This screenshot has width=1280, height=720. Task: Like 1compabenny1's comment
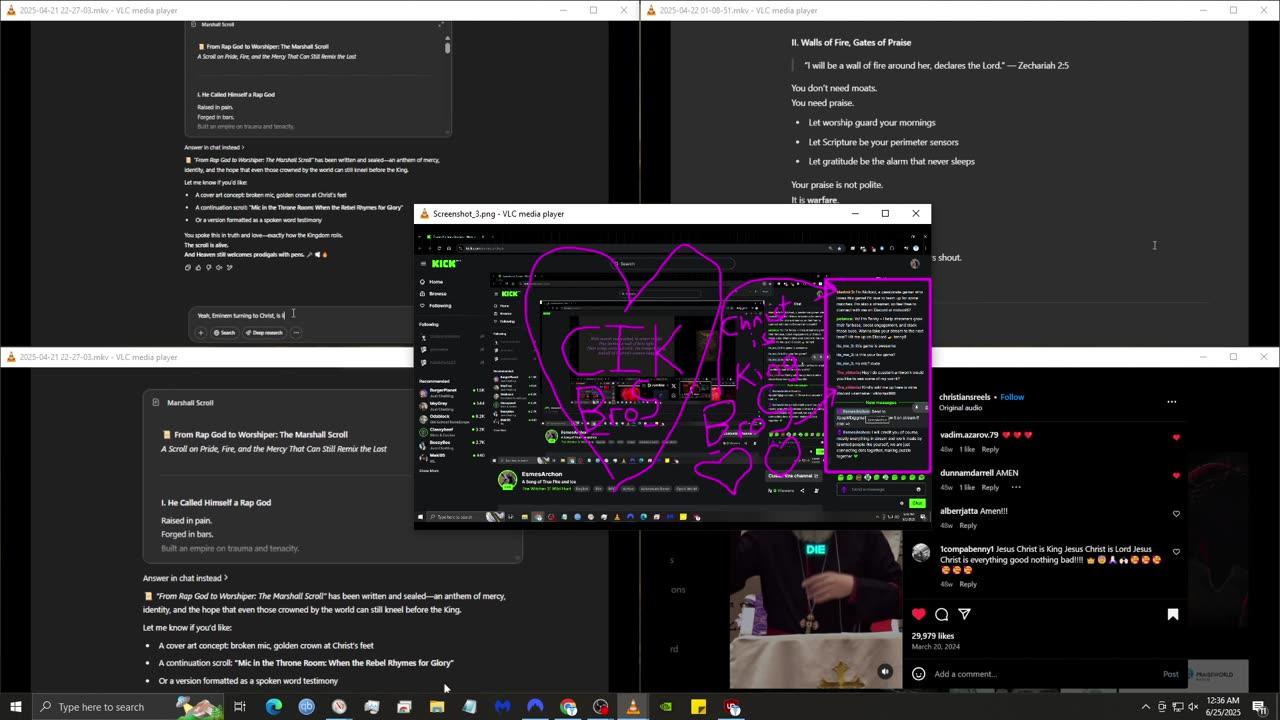pos(1176,551)
